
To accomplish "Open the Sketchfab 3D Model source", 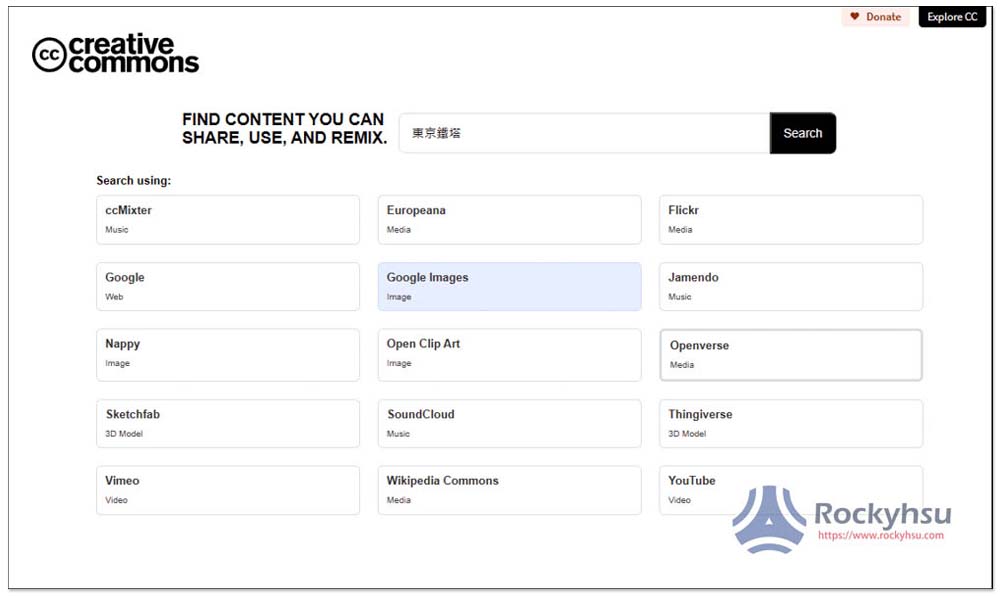I will click(x=227, y=423).
